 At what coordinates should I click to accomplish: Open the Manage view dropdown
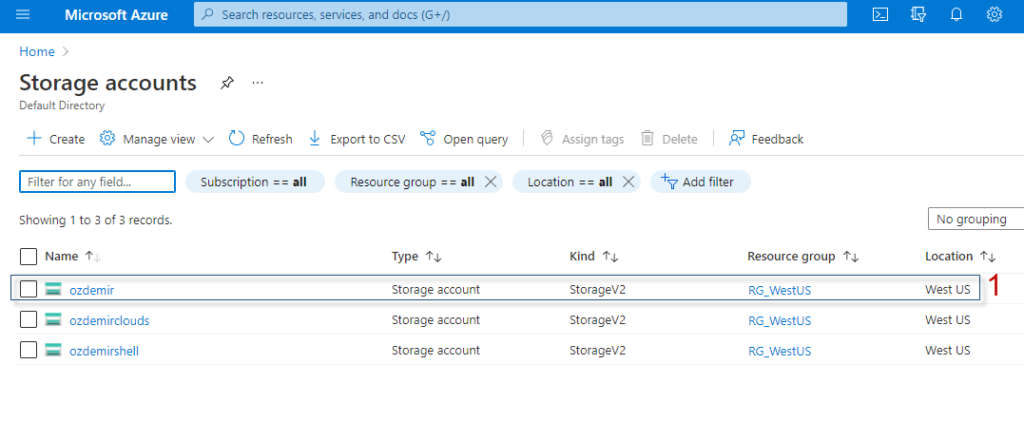click(x=157, y=139)
